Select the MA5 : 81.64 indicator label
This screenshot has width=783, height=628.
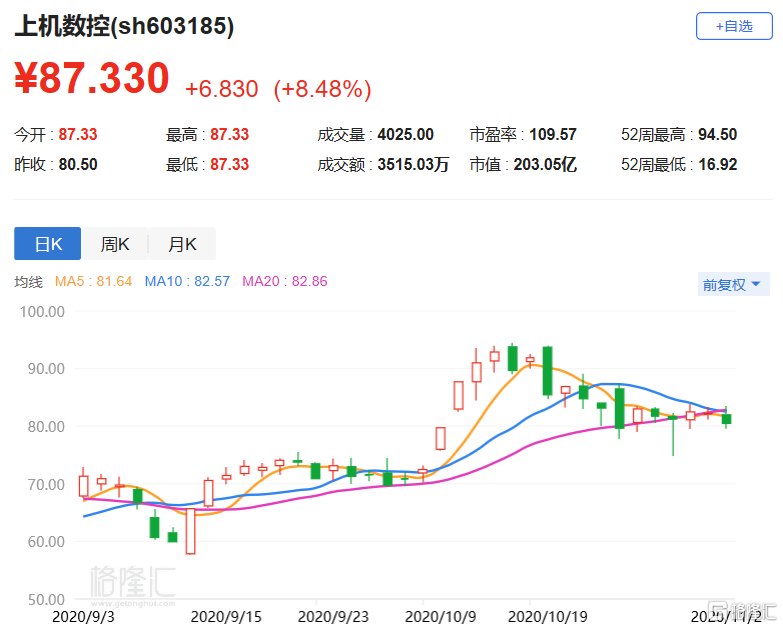click(x=93, y=281)
